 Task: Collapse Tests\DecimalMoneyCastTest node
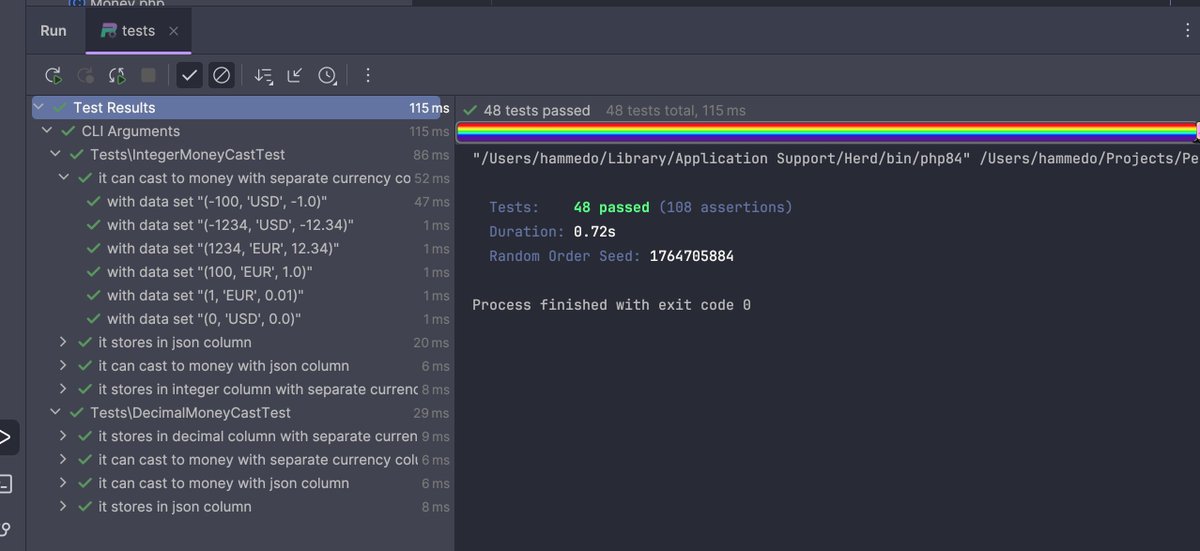tap(55, 413)
